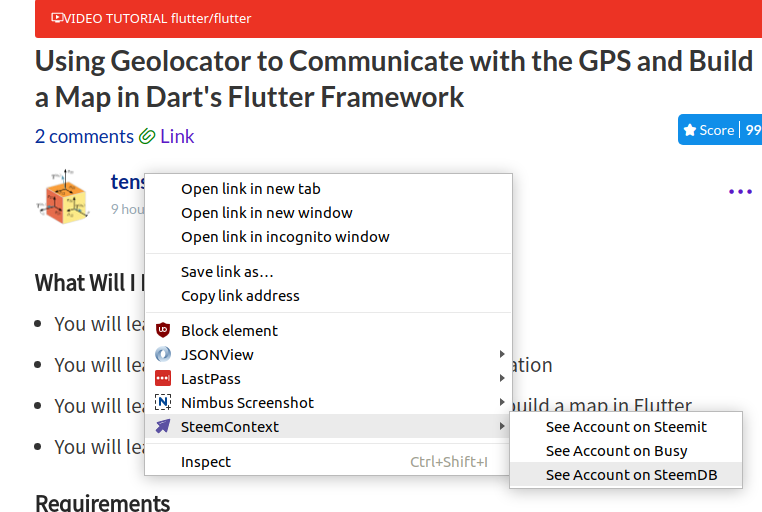
Task: Select Inspect from context menu
Action: [x=328, y=461]
